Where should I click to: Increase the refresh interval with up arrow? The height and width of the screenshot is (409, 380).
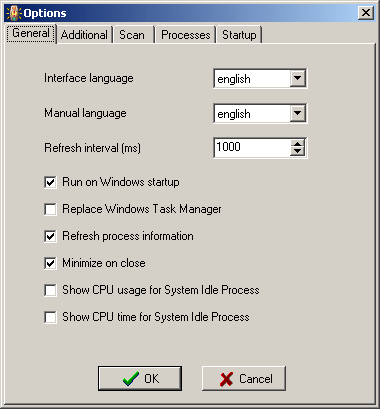[297, 143]
